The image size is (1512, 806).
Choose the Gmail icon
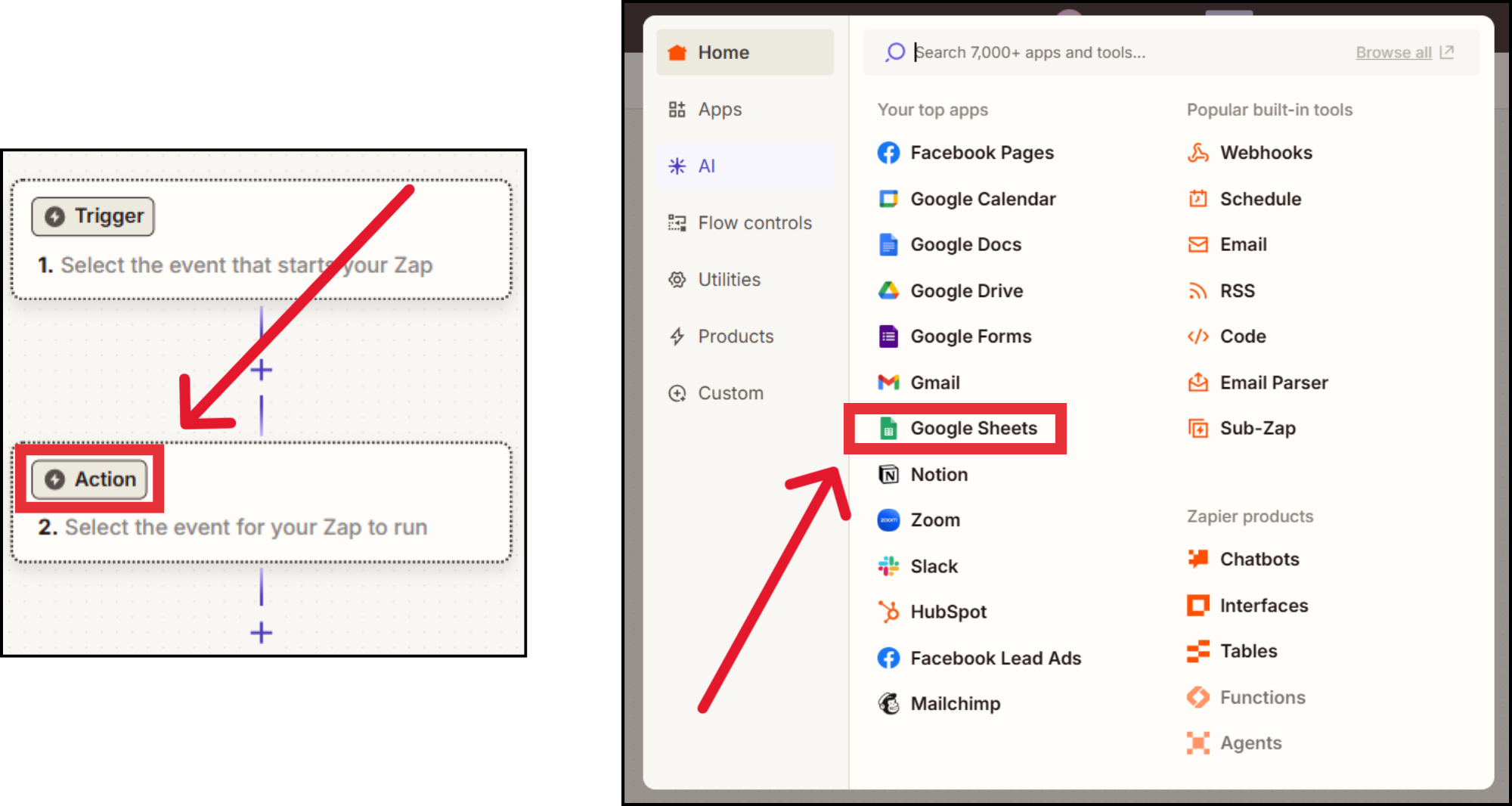(x=888, y=383)
